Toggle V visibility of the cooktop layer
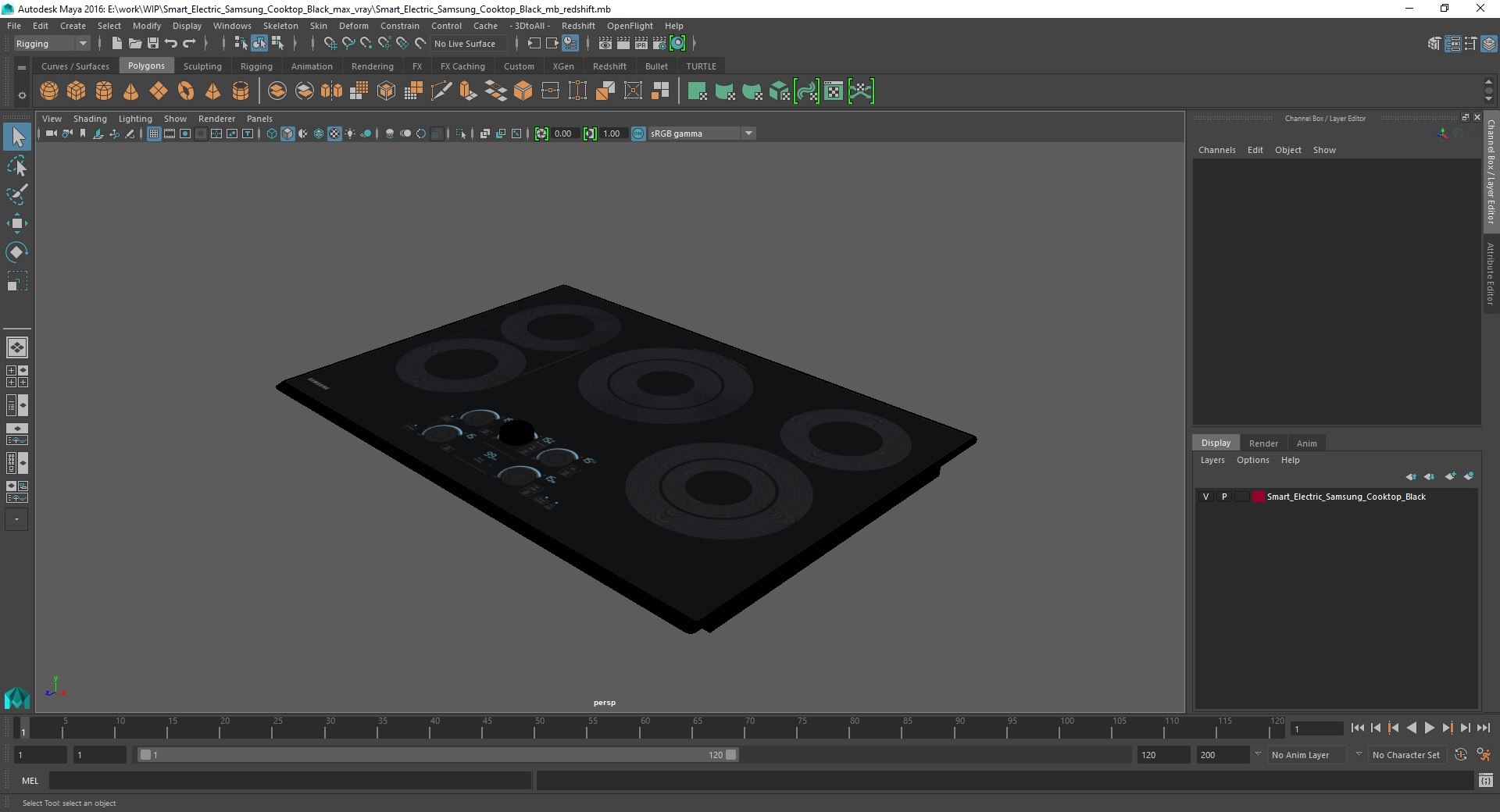Viewport: 1500px width, 812px height. click(1205, 497)
